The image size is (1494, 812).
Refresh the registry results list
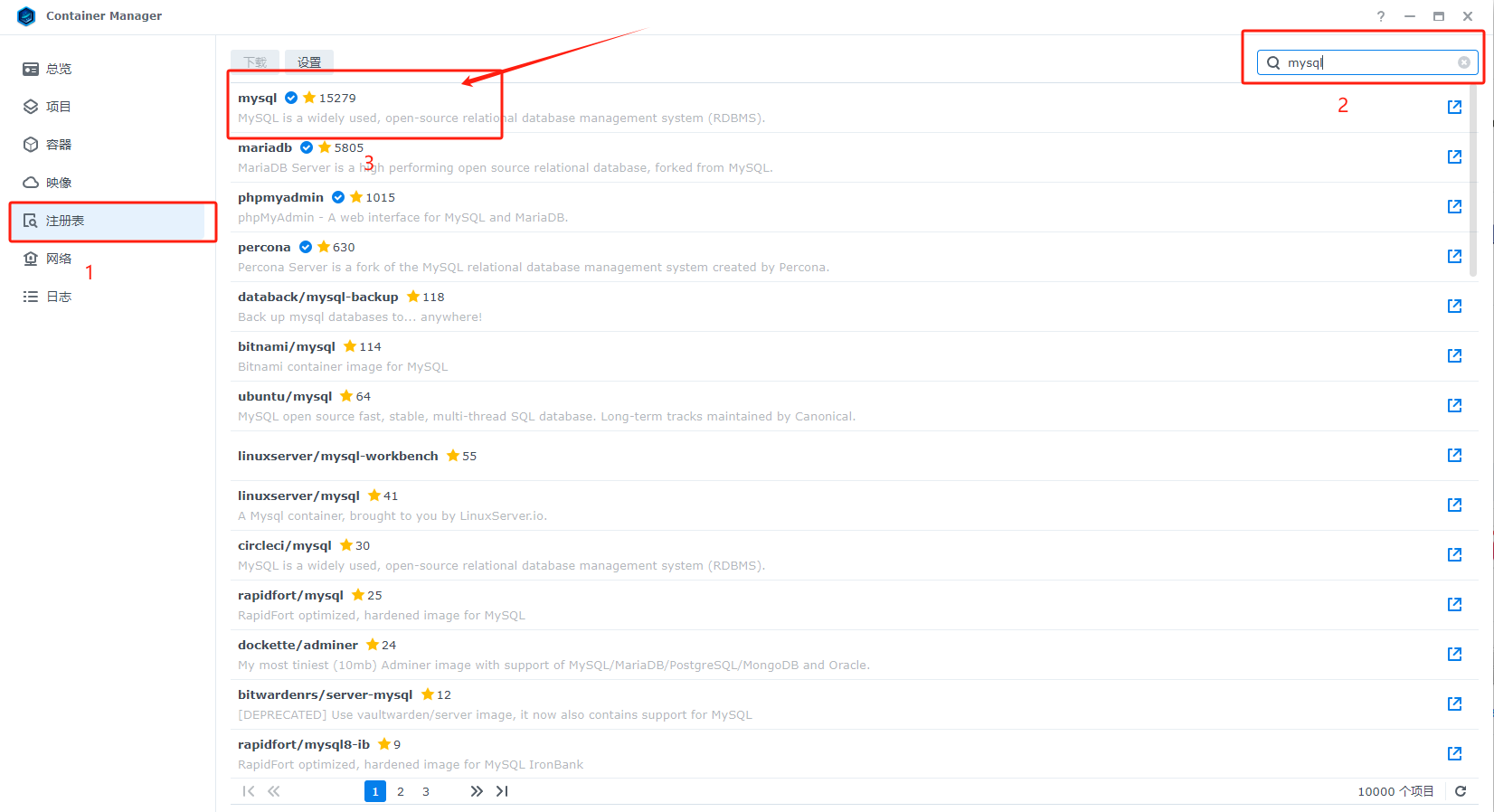pyautogui.click(x=1461, y=791)
